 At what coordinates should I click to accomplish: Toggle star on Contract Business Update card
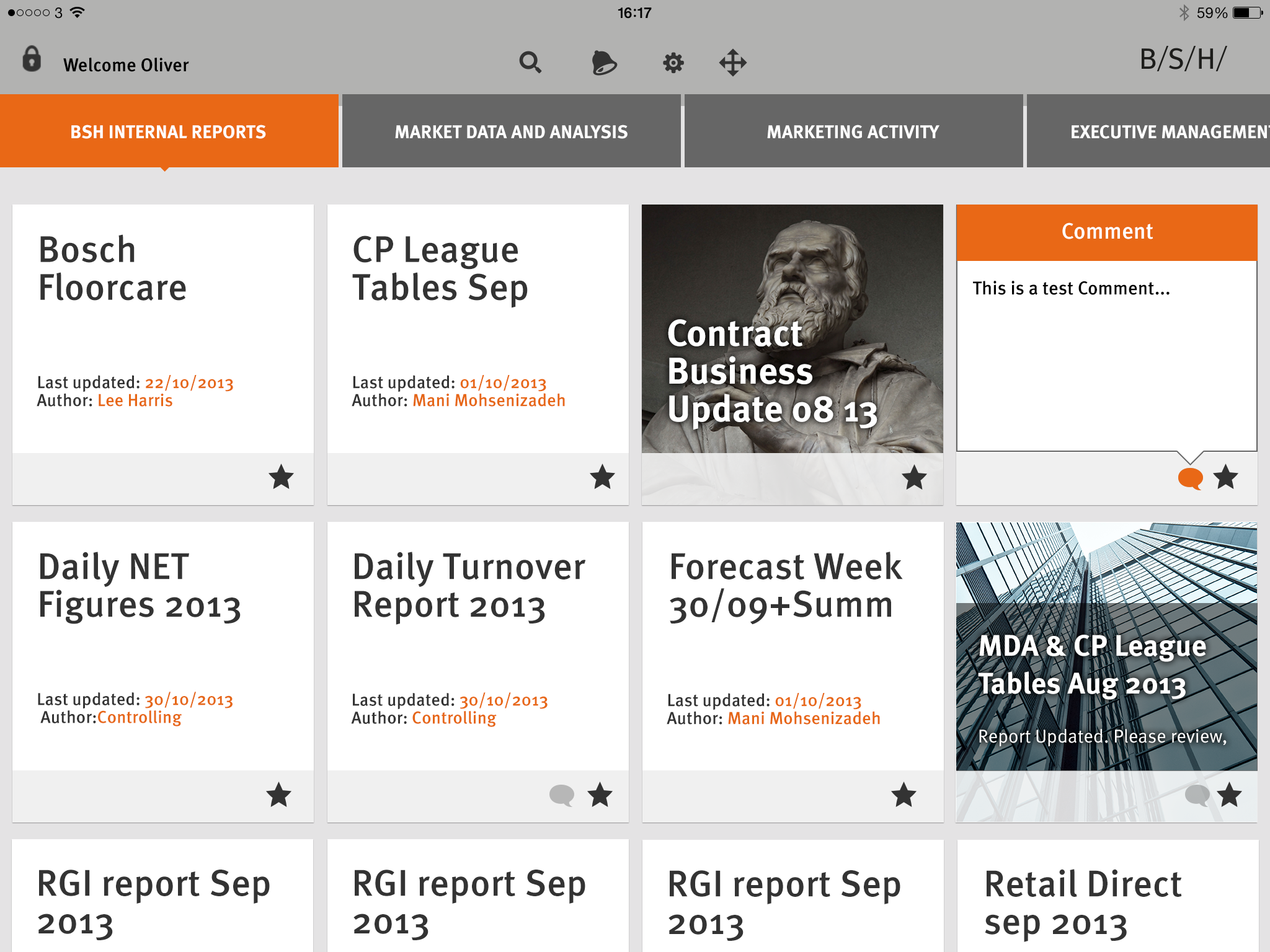914,478
